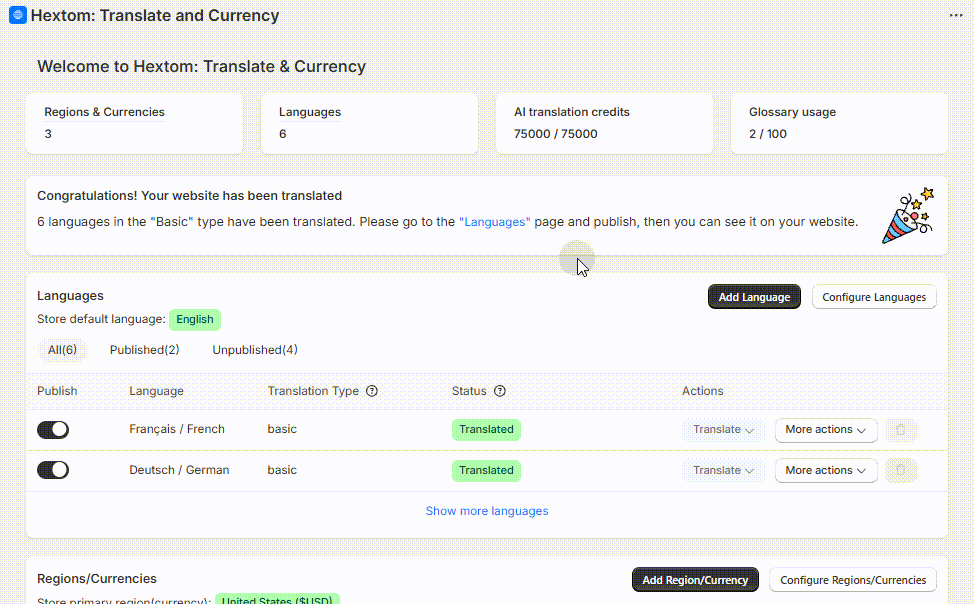Click the Store default language label
Screen dimensions: 974x604
pos(101,319)
